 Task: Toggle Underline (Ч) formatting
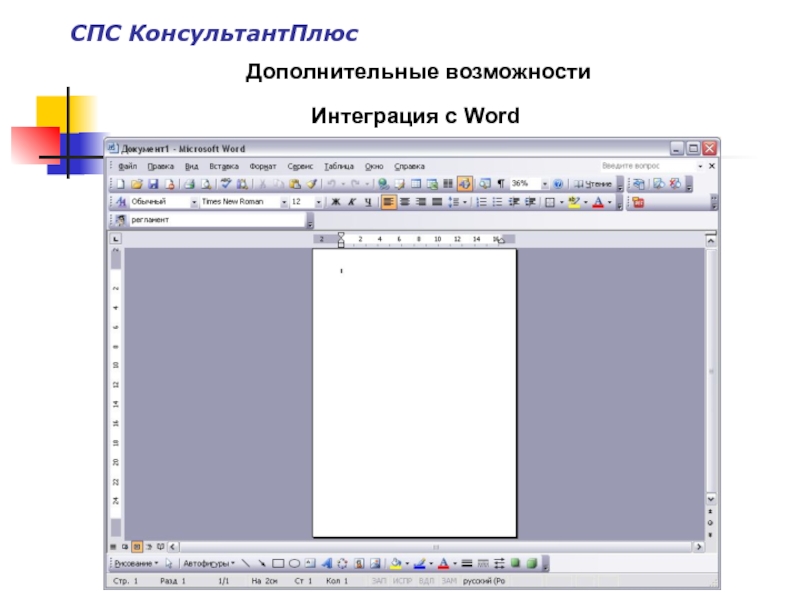pos(368,203)
